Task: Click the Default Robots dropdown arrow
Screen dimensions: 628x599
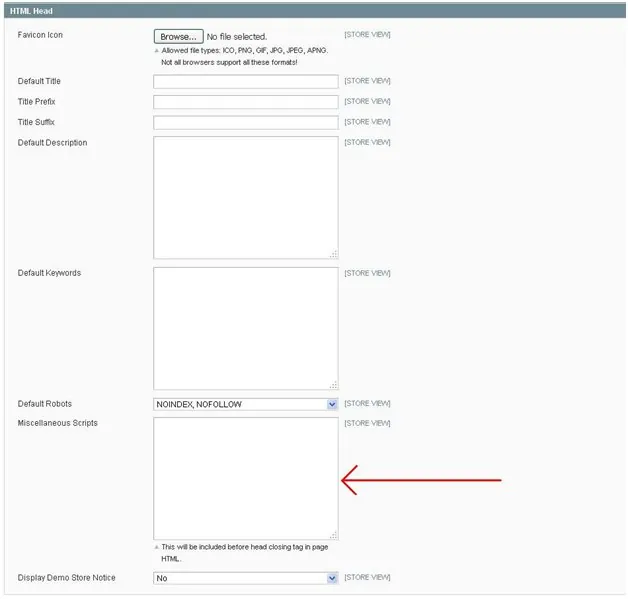Action: (332, 404)
